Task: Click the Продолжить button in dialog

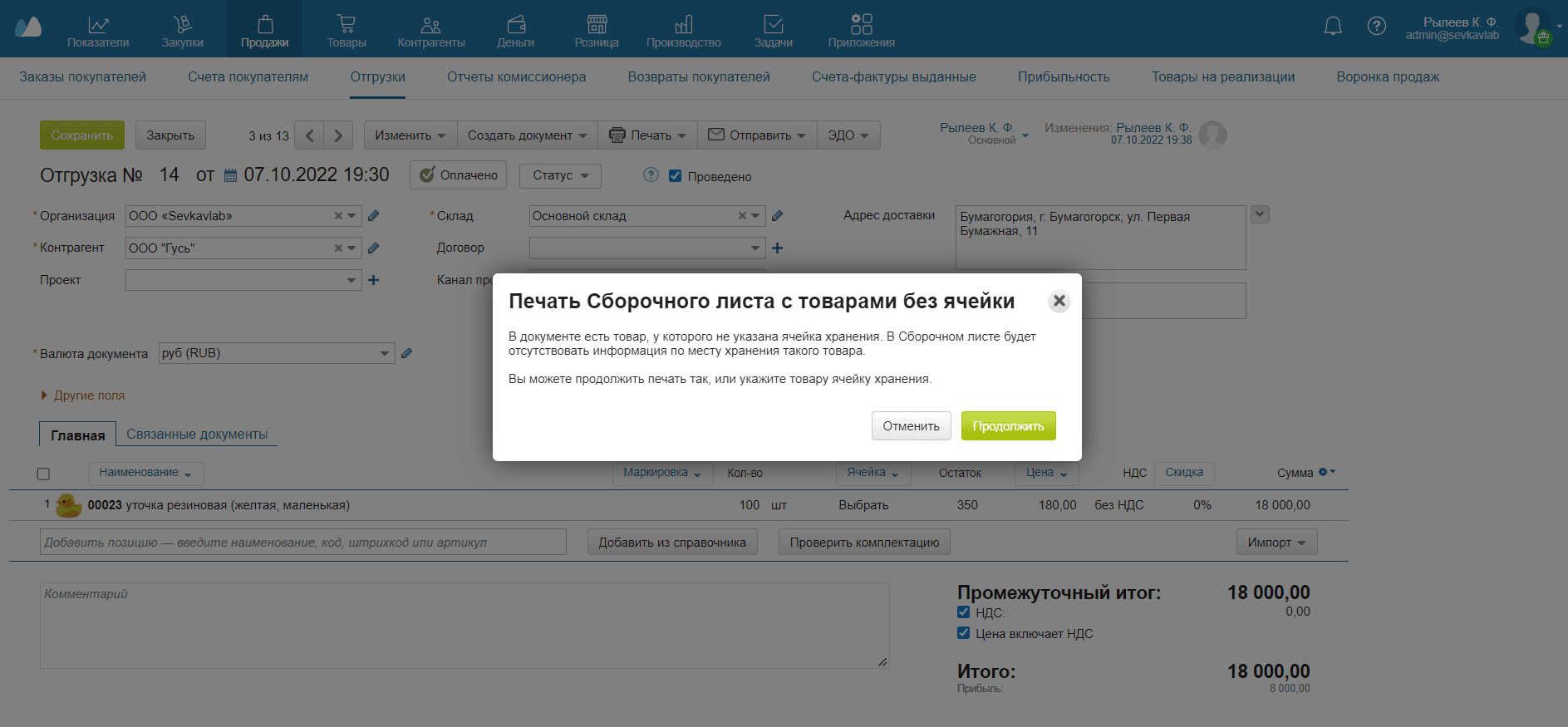Action: pyautogui.click(x=1008, y=426)
